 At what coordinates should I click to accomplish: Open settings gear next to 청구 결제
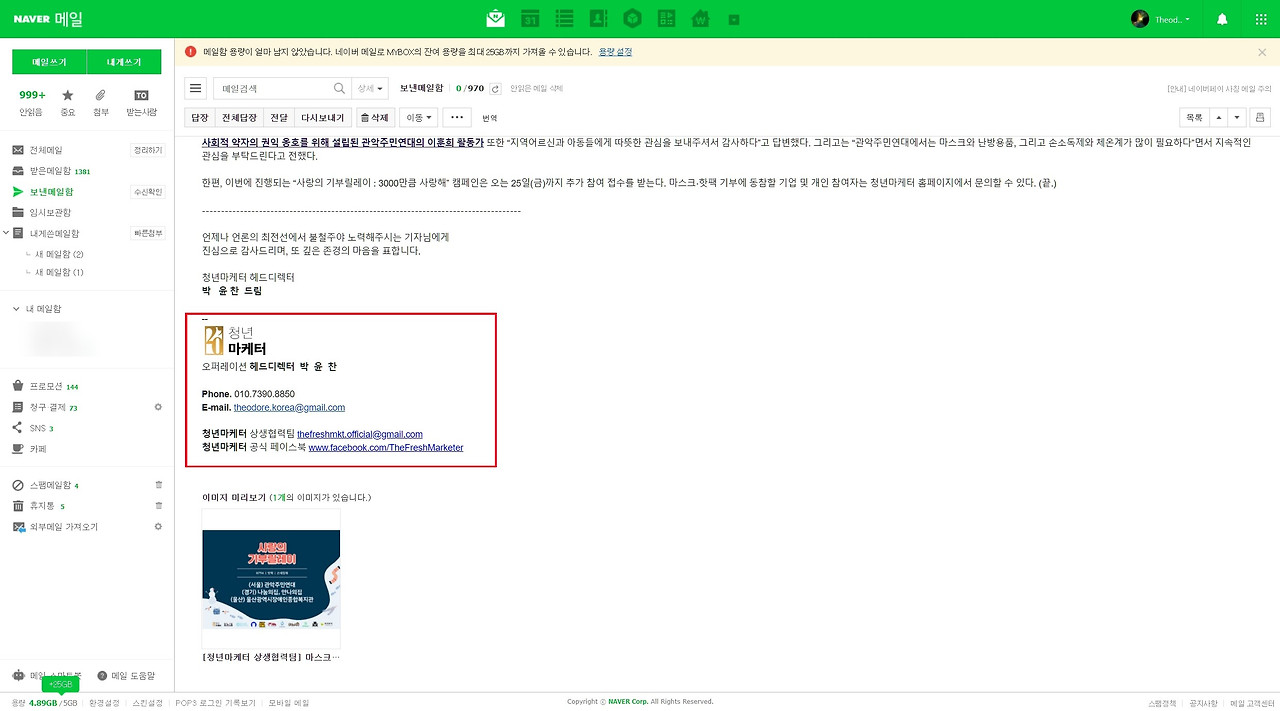pyautogui.click(x=157, y=407)
